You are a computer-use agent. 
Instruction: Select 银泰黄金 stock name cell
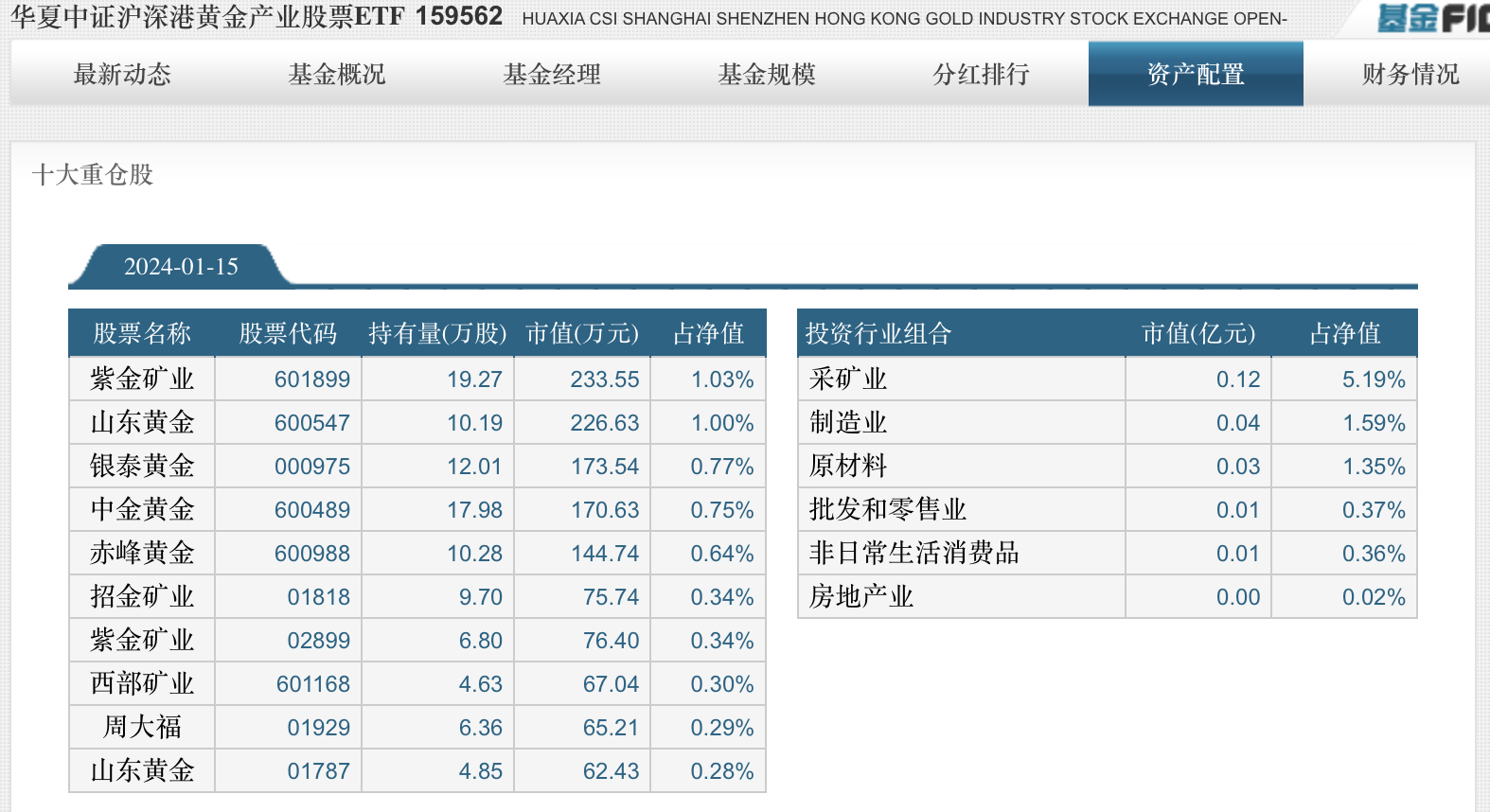coord(142,467)
